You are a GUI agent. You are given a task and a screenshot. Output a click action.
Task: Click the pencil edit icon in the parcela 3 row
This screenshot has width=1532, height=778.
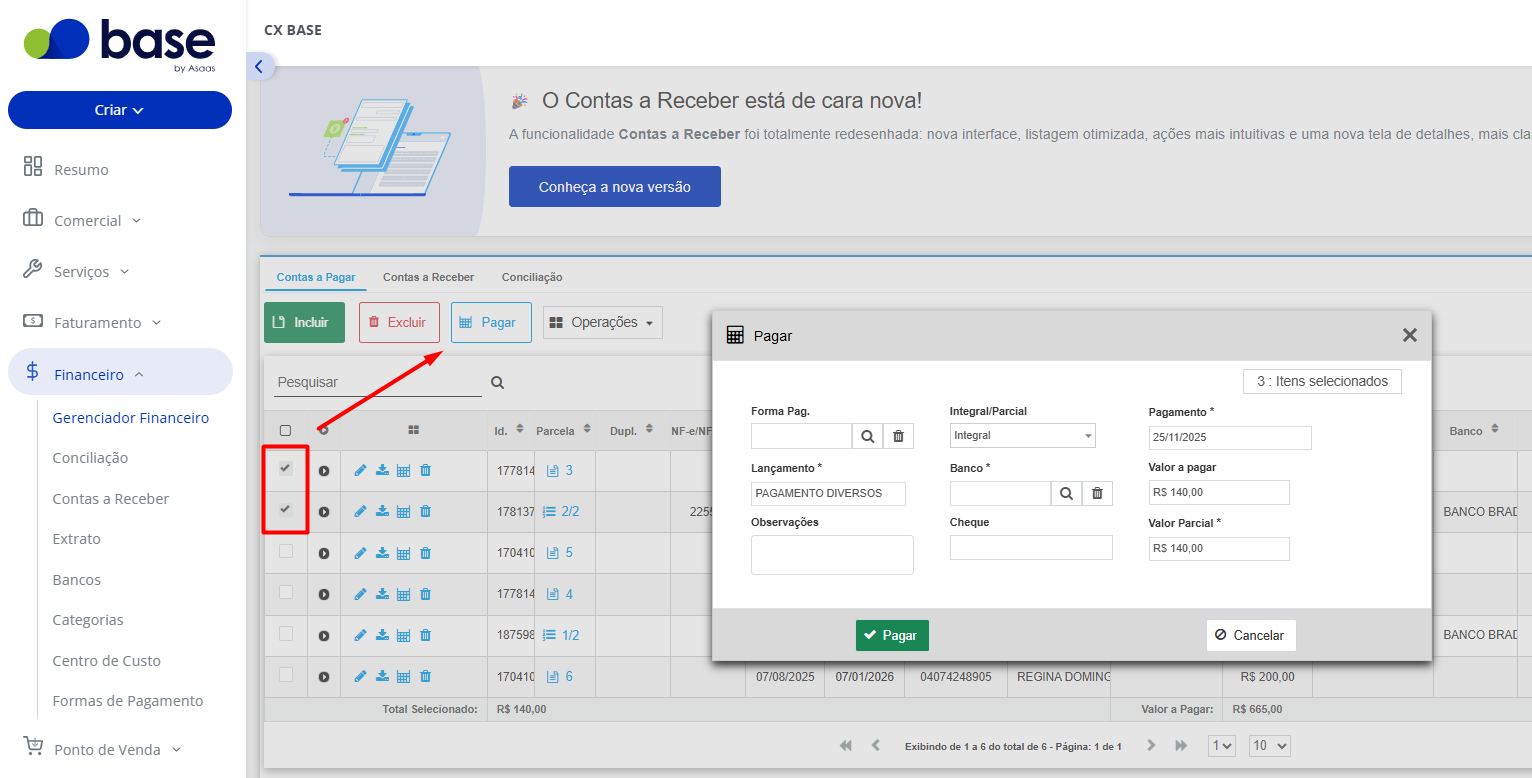click(360, 470)
